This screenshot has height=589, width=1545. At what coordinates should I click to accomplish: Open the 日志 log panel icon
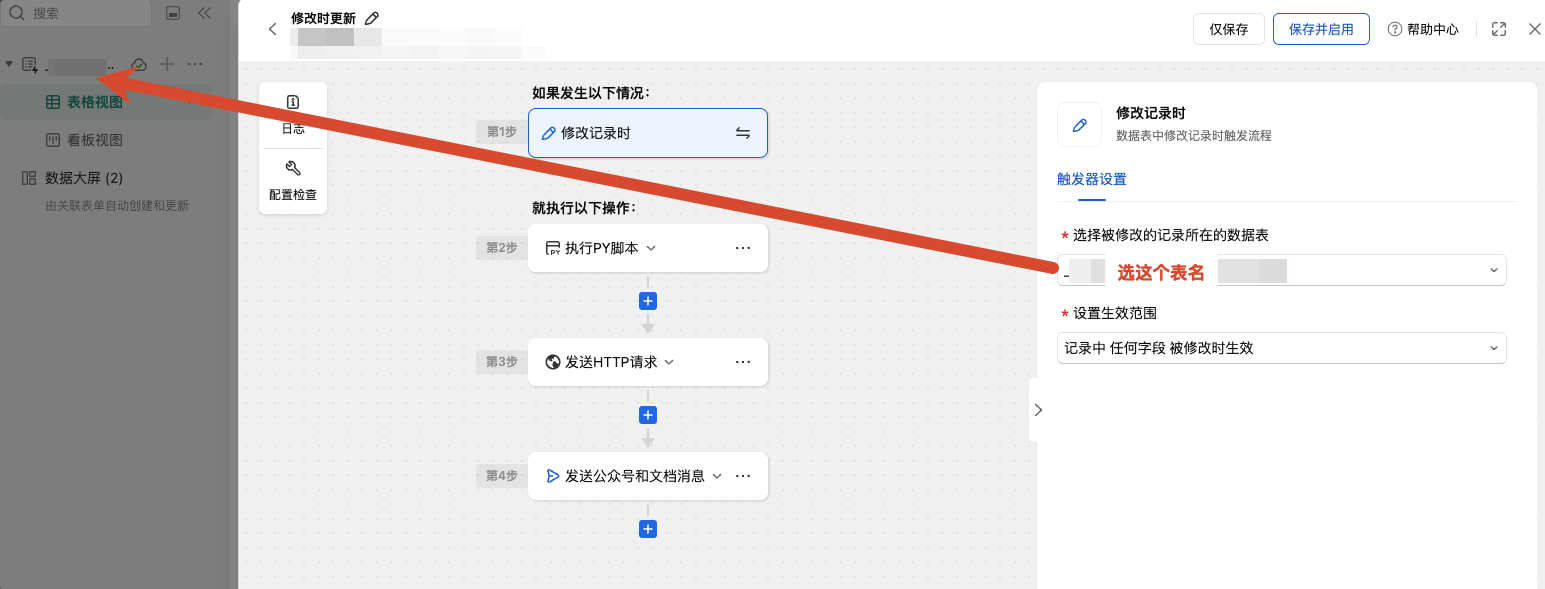[x=293, y=114]
